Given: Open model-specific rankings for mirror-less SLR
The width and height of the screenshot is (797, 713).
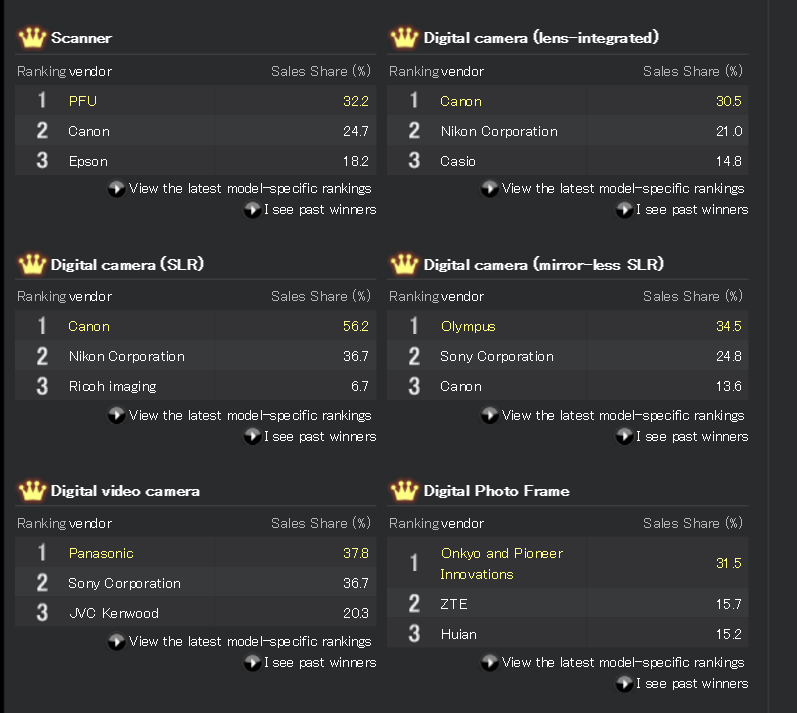Looking at the screenshot, I should pyautogui.click(x=623, y=415).
